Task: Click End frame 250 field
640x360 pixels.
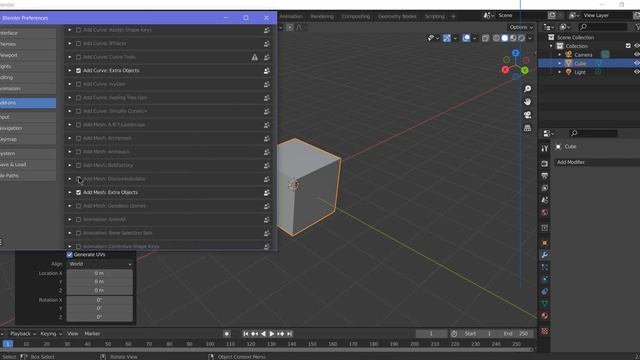Action: click(x=516, y=334)
